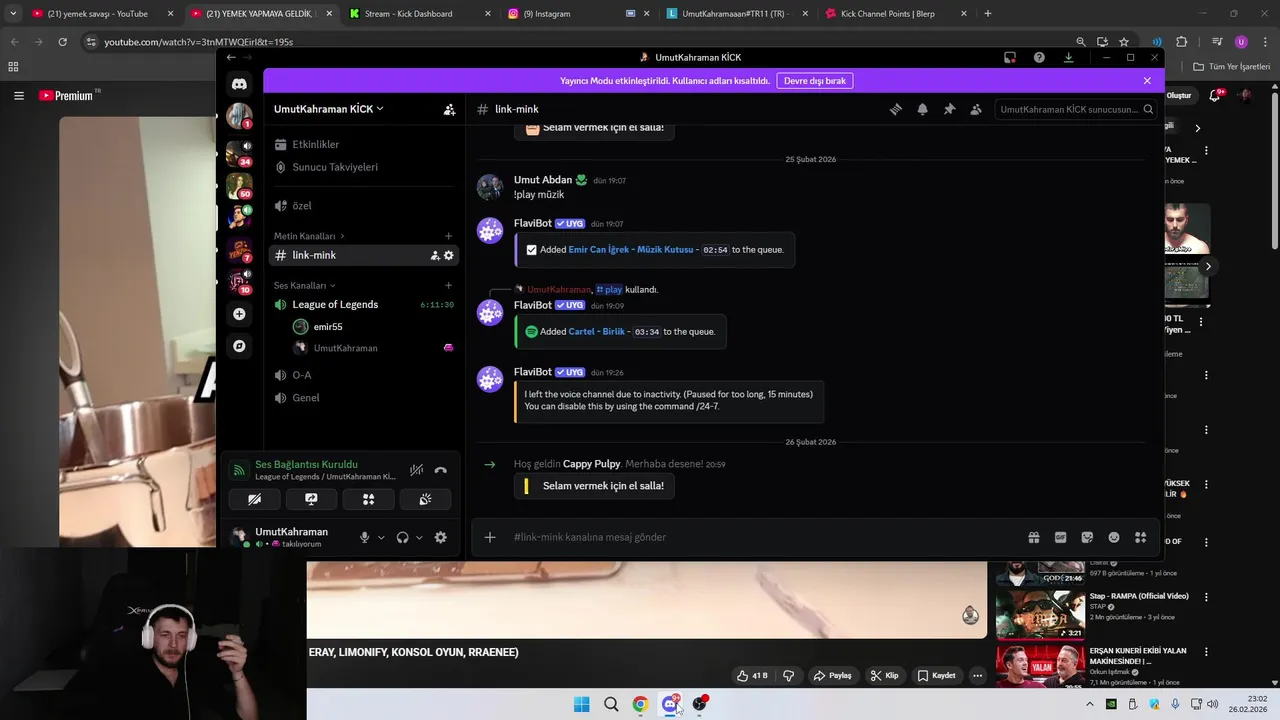This screenshot has height=720, width=1280.
Task: Open notification settings bell in Discord header
Action: coord(922,109)
